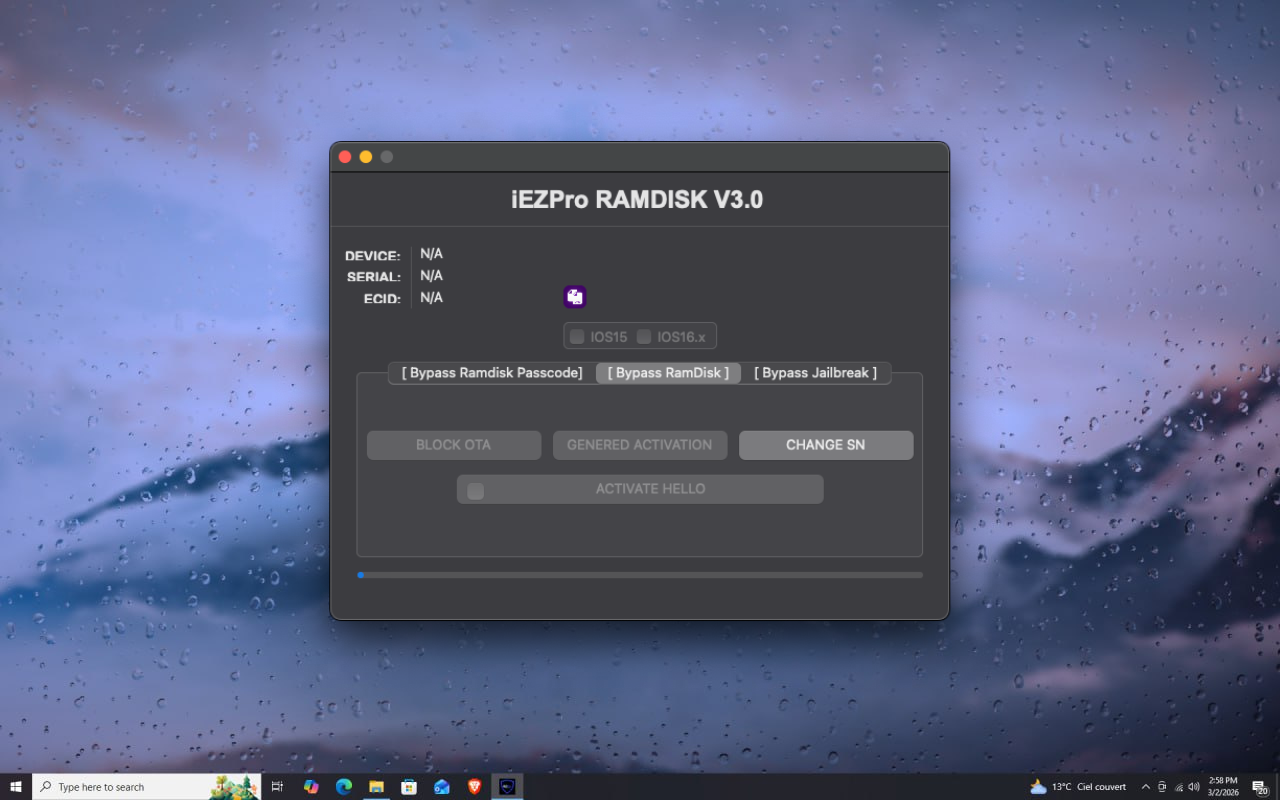Click the blue progress bar indicator
The image size is (1280, 800).
(x=361, y=575)
